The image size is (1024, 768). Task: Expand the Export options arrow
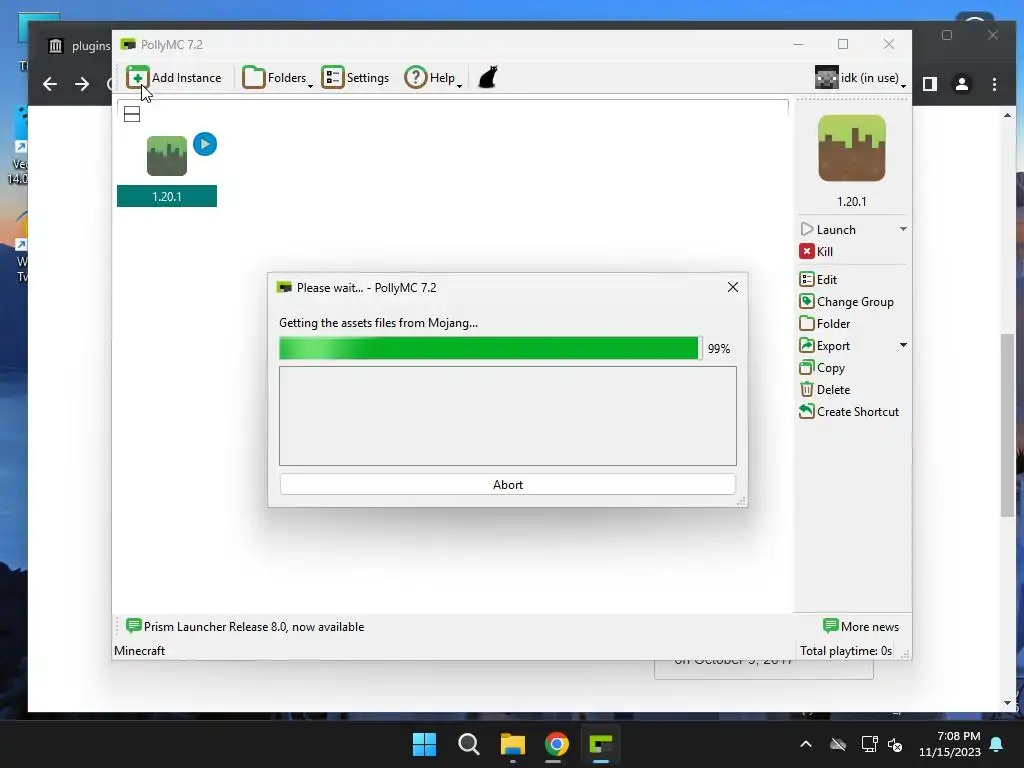(x=903, y=345)
